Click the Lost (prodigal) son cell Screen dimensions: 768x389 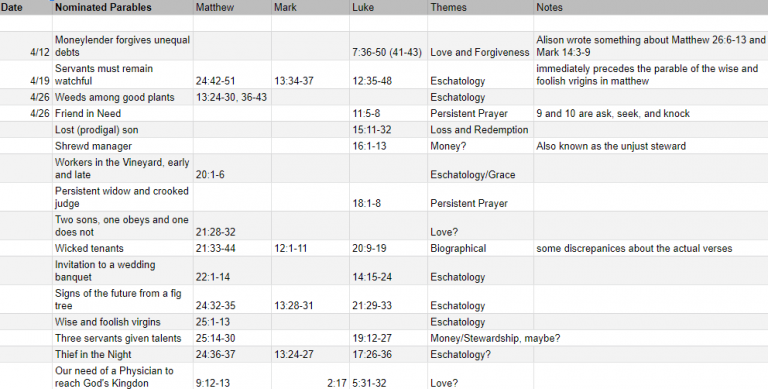pos(122,130)
